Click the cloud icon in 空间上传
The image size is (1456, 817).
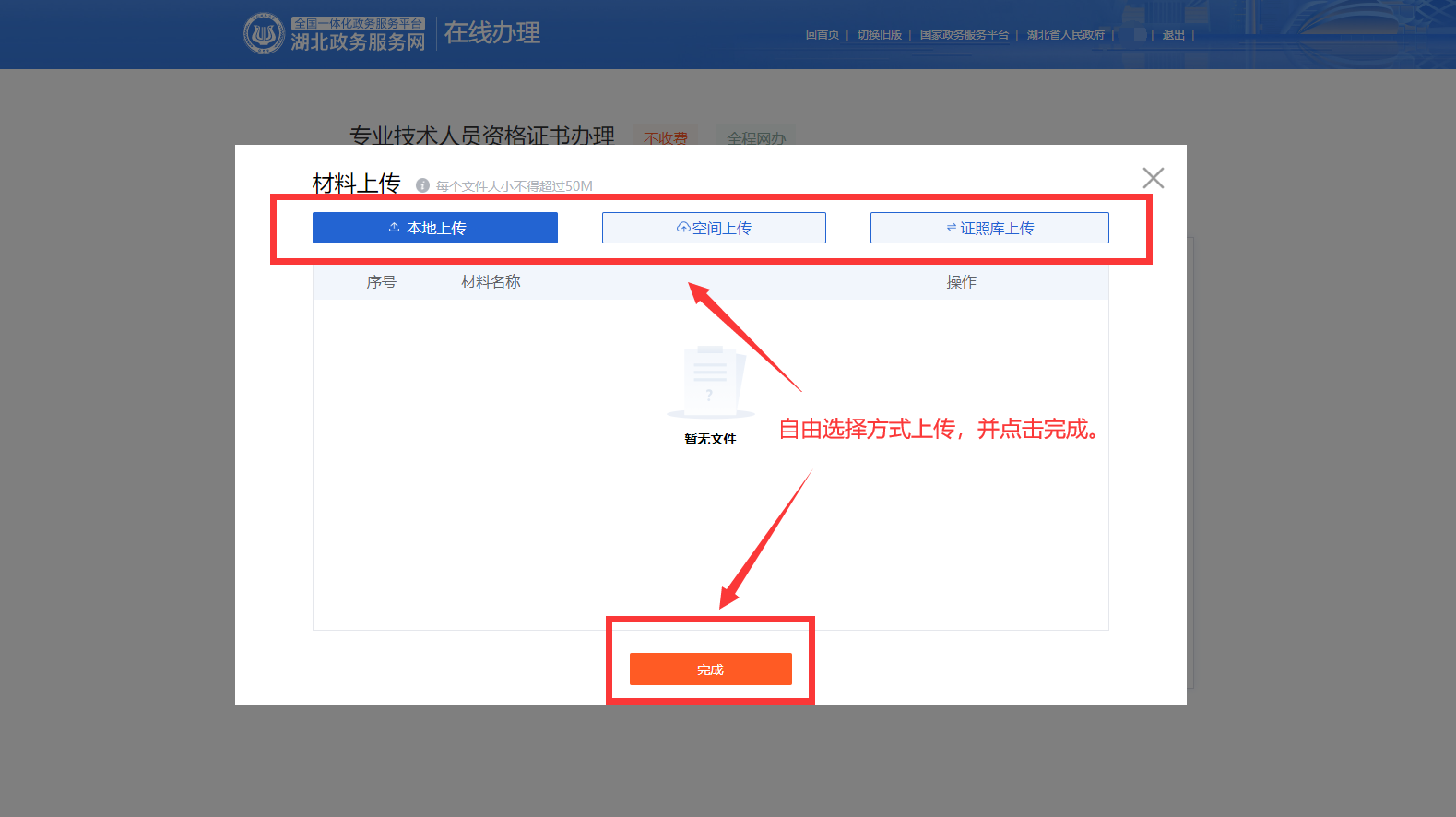pos(683,228)
